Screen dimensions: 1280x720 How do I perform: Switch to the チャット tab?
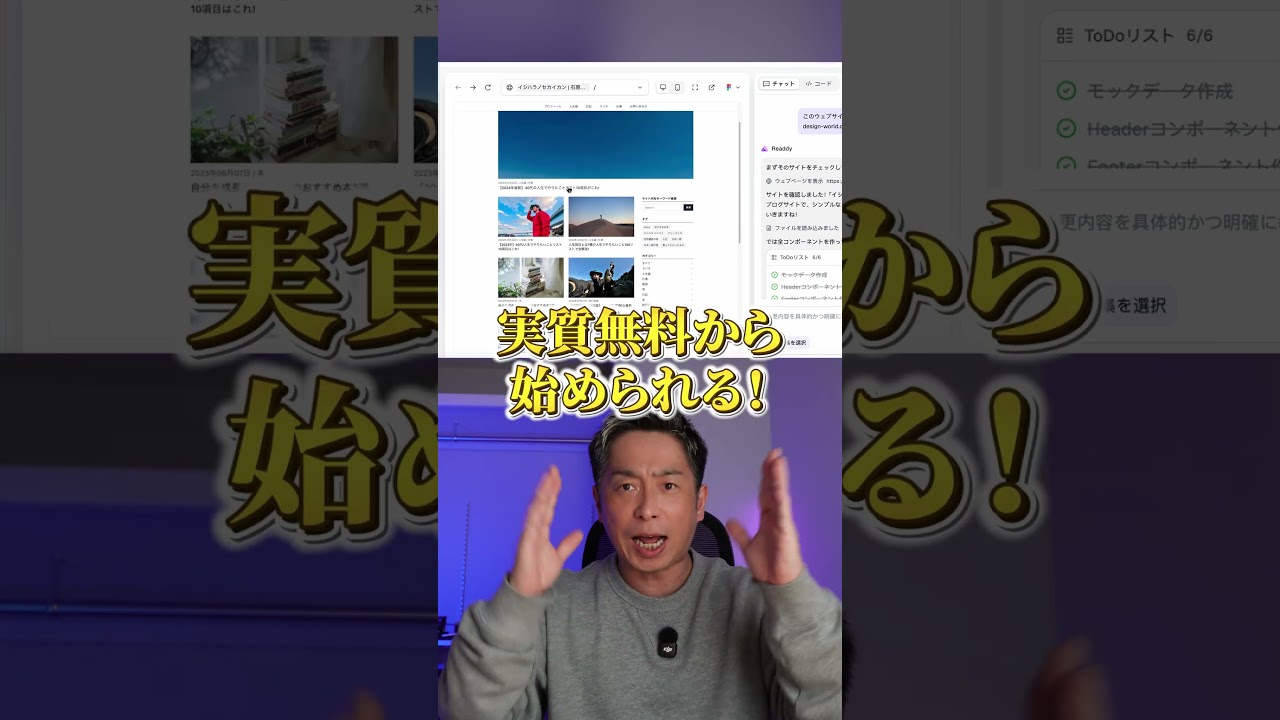779,84
